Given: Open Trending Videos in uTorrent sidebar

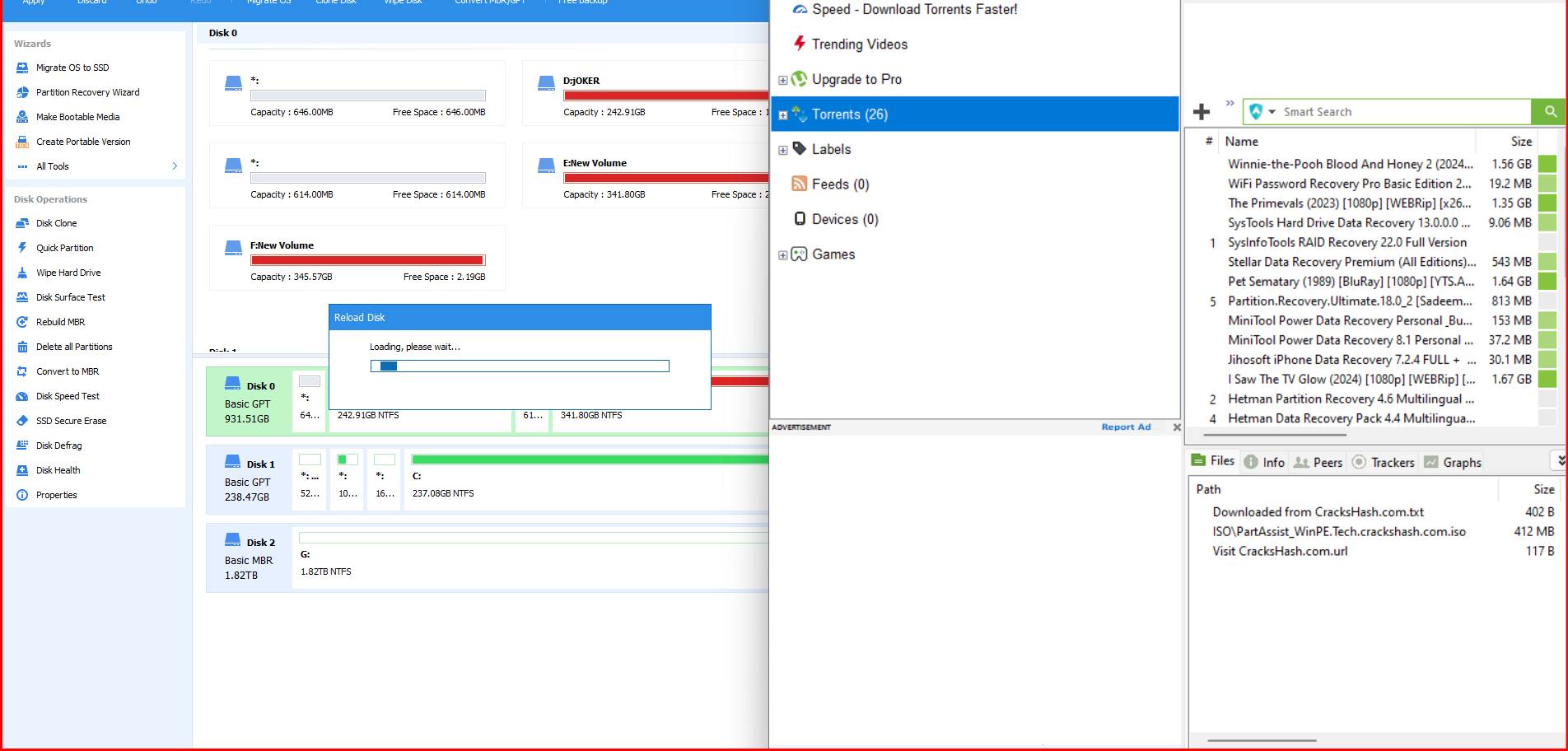Looking at the screenshot, I should click(850, 44).
